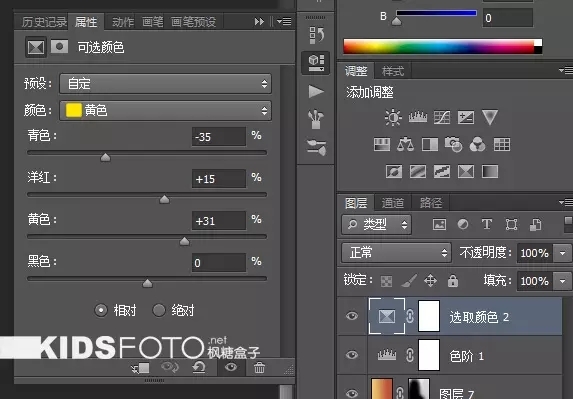Delete this adjustment layer (trash icon)
573x399 pixels.
[x=259, y=368]
